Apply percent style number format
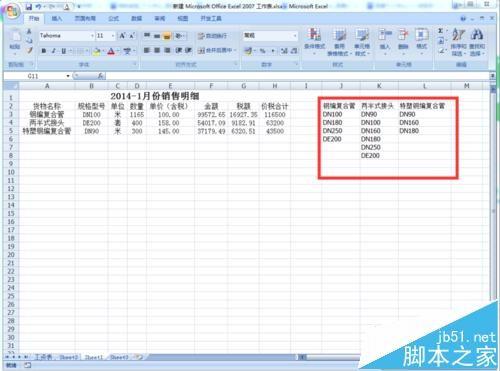The image size is (500, 371). [263, 51]
